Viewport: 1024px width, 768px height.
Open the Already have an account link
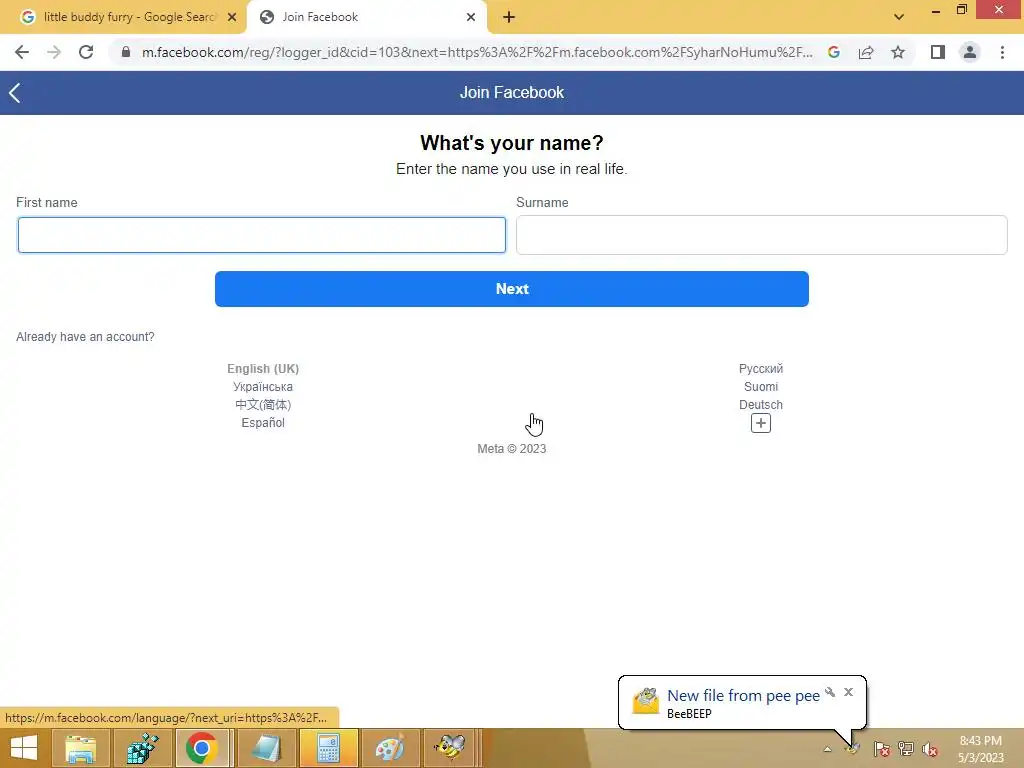85,337
